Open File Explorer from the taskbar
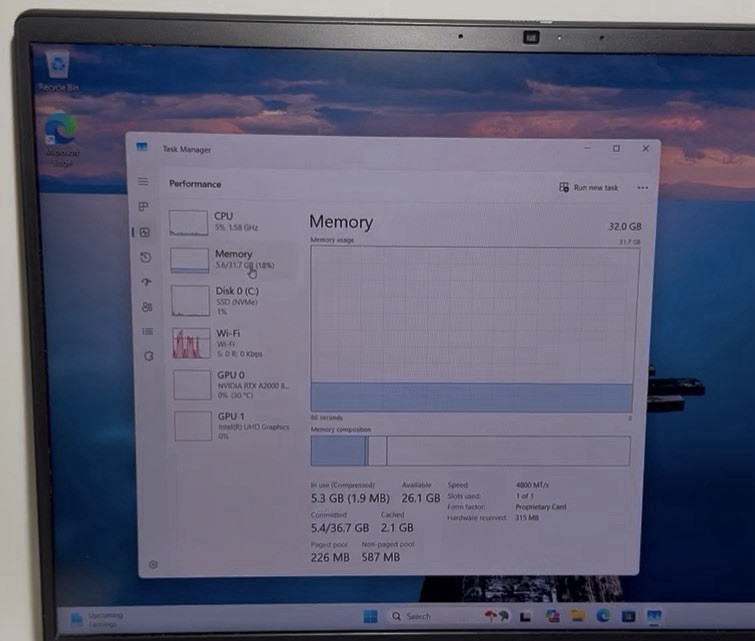The width and height of the screenshot is (755, 641). [577, 615]
